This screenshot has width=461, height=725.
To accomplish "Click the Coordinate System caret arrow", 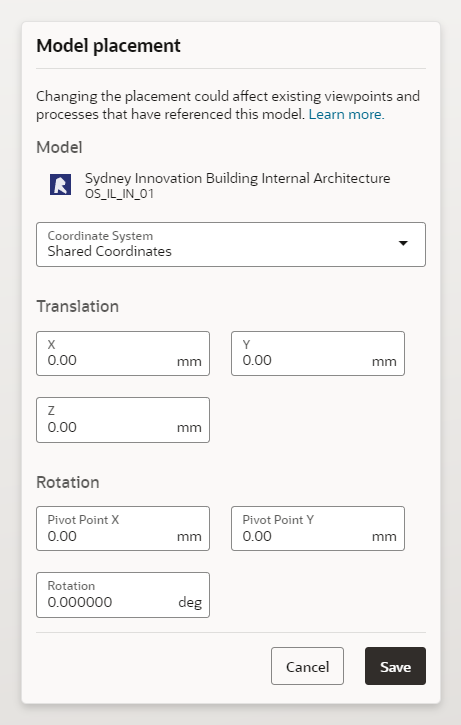I will pos(403,243).
